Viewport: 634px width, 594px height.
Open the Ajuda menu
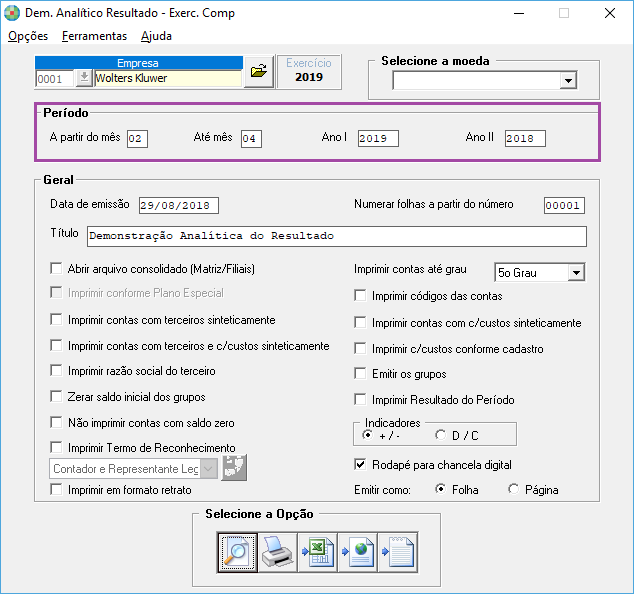point(156,36)
